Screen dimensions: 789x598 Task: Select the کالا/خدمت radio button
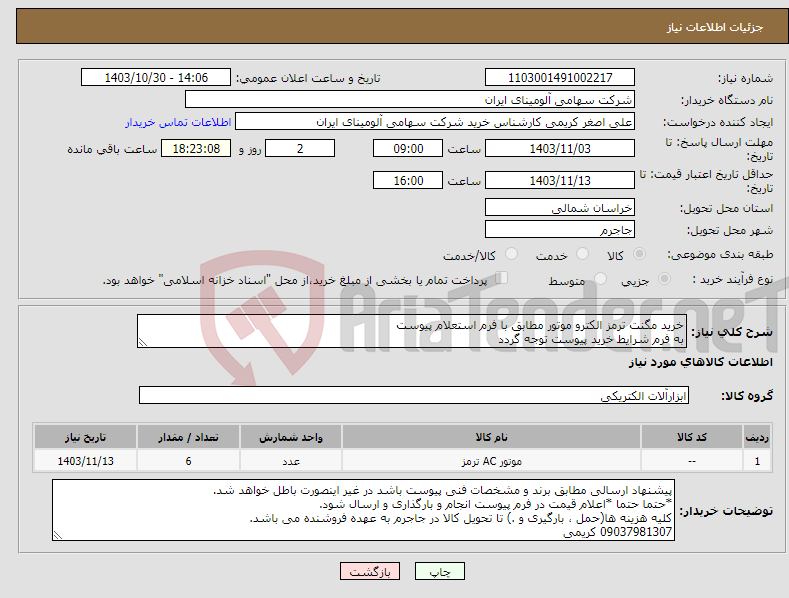(x=511, y=254)
